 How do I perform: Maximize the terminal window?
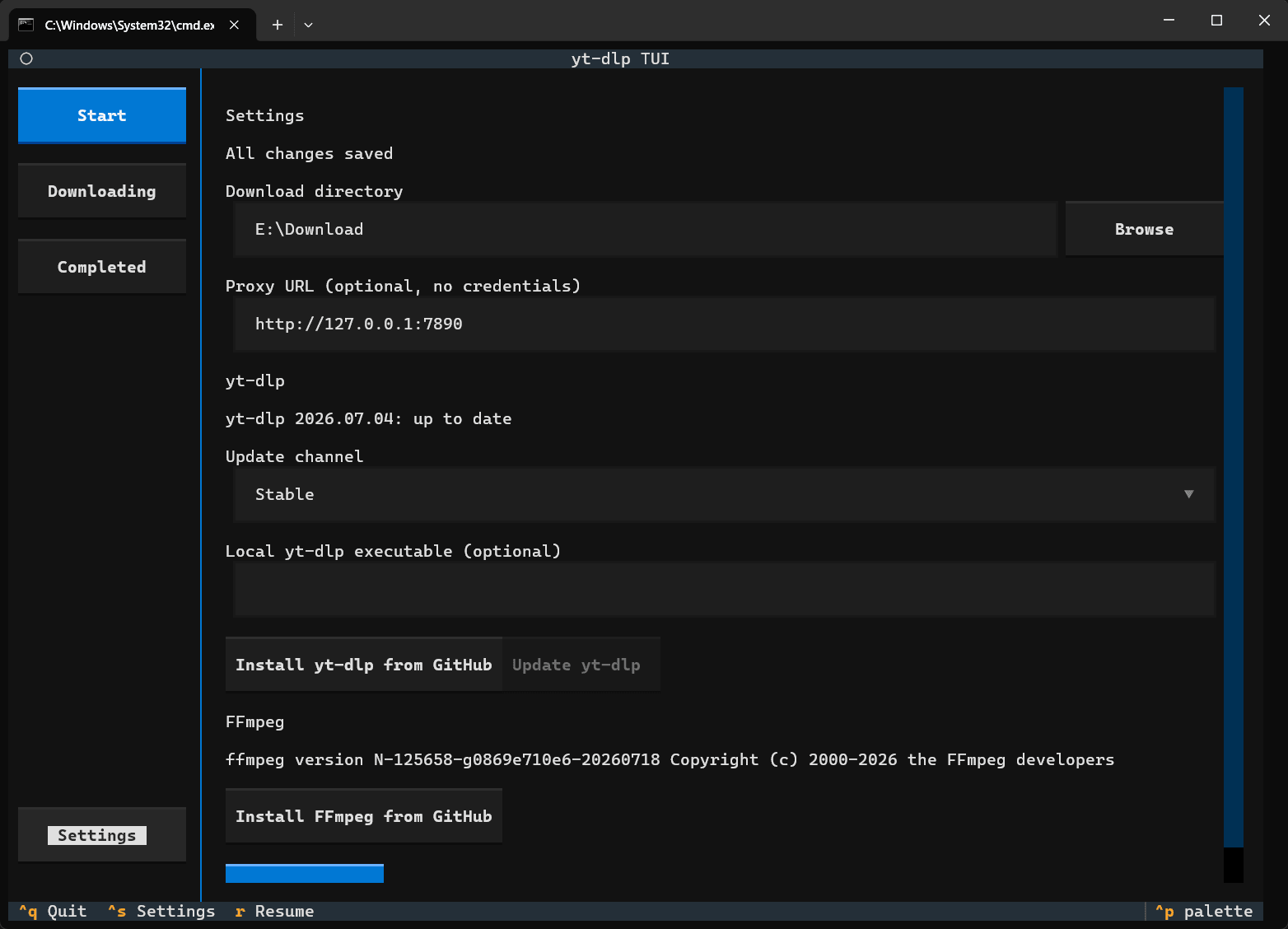[1216, 20]
